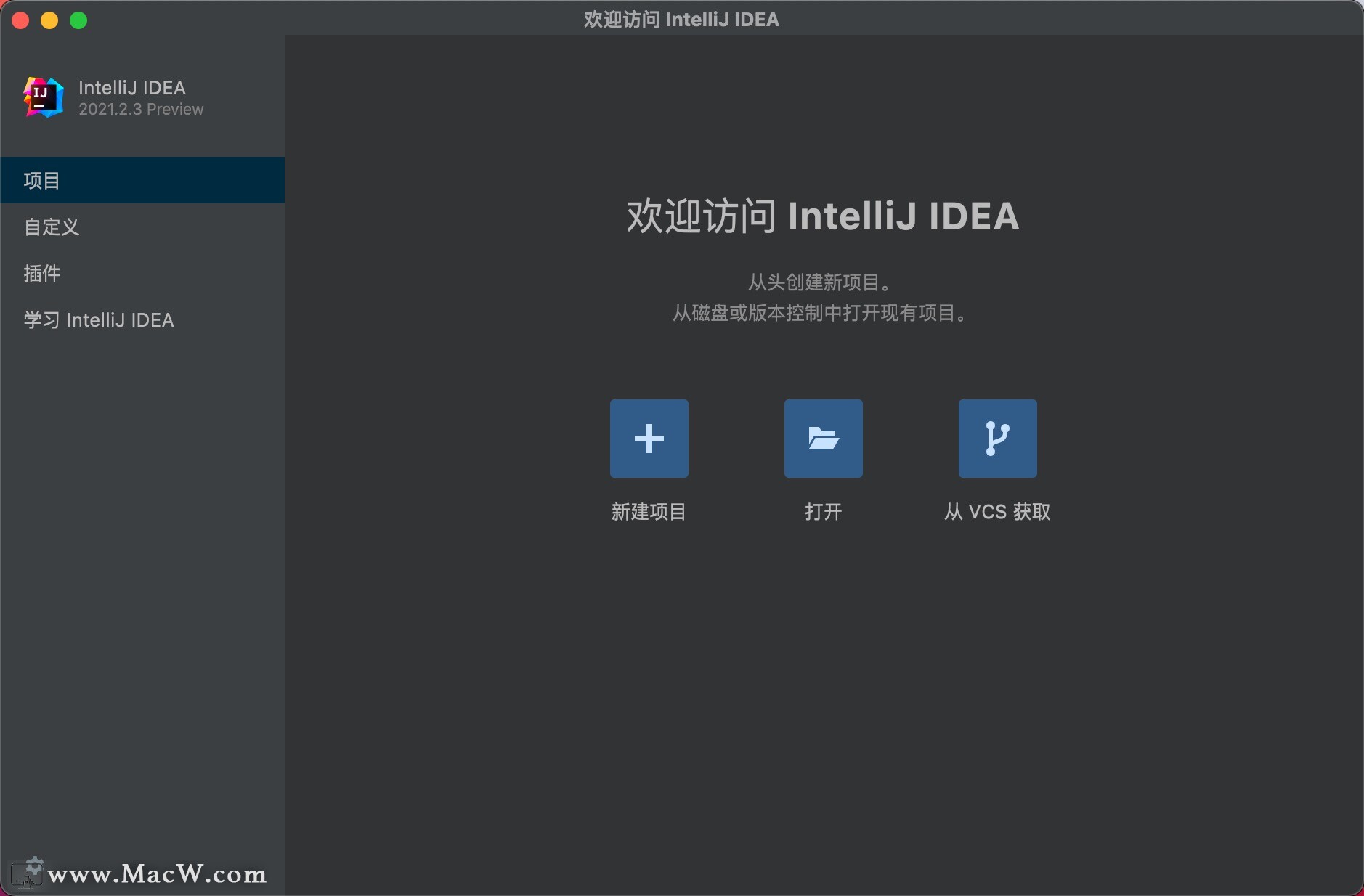
Task: Click the 从 VCS 获取 label
Action: coord(996,512)
